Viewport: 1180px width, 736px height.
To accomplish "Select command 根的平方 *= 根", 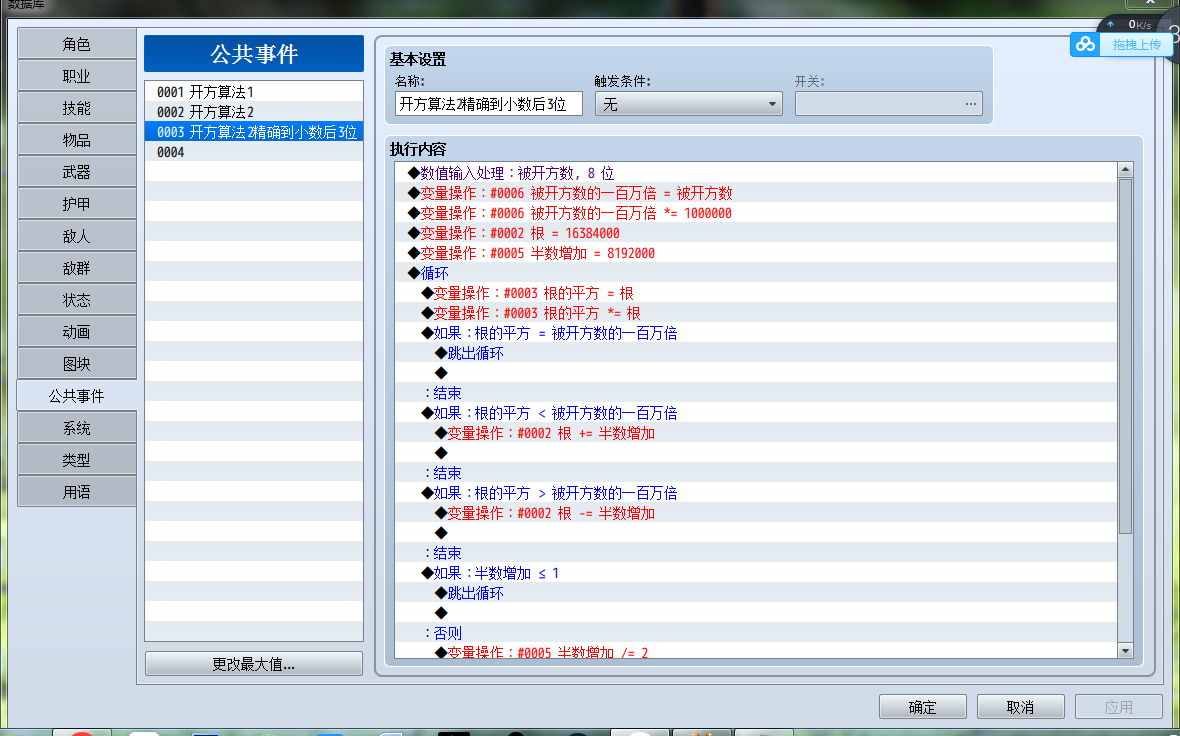I will tap(756, 313).
